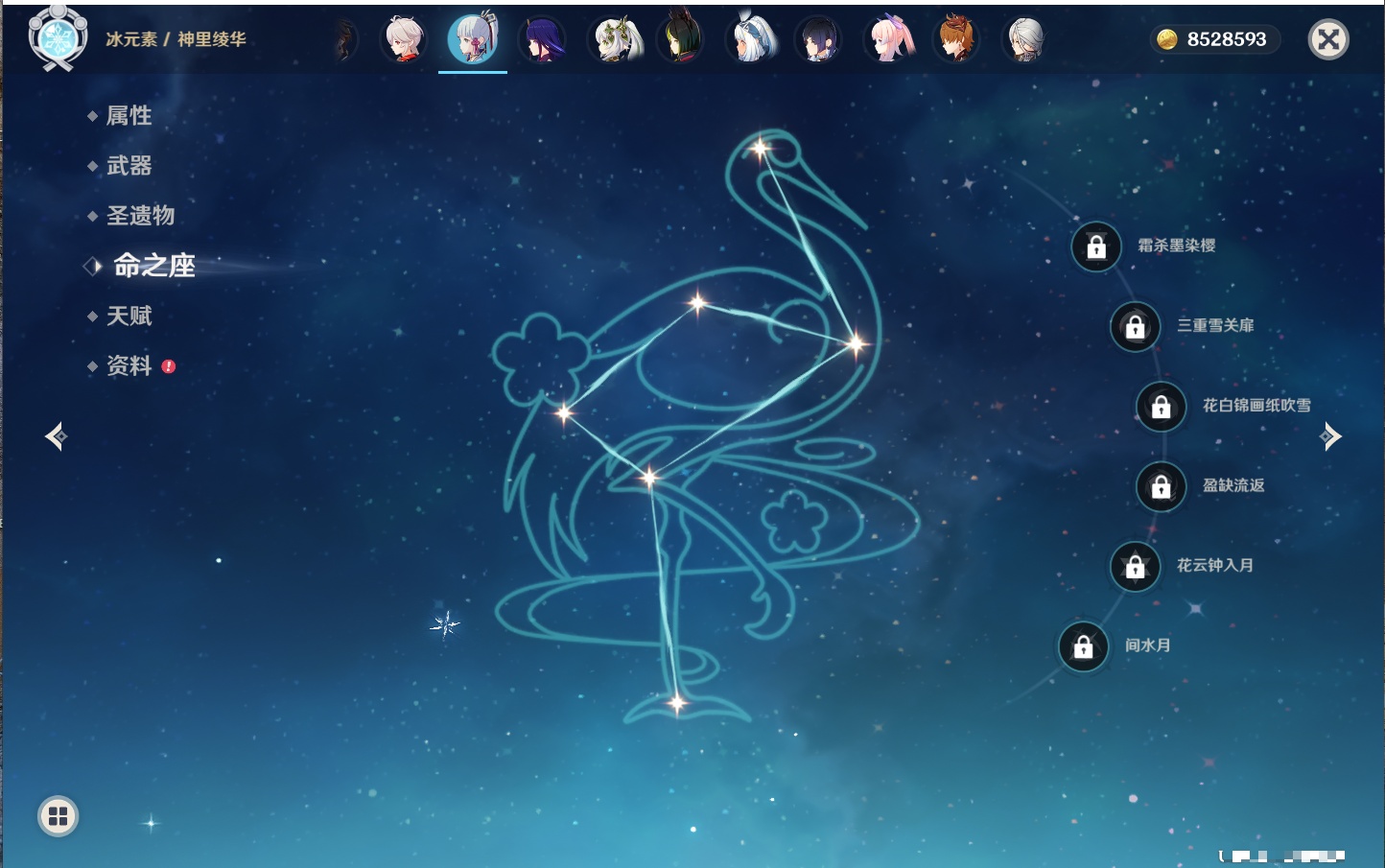Go to previous character with left arrow
Image resolution: width=1385 pixels, height=868 pixels.
56,436
